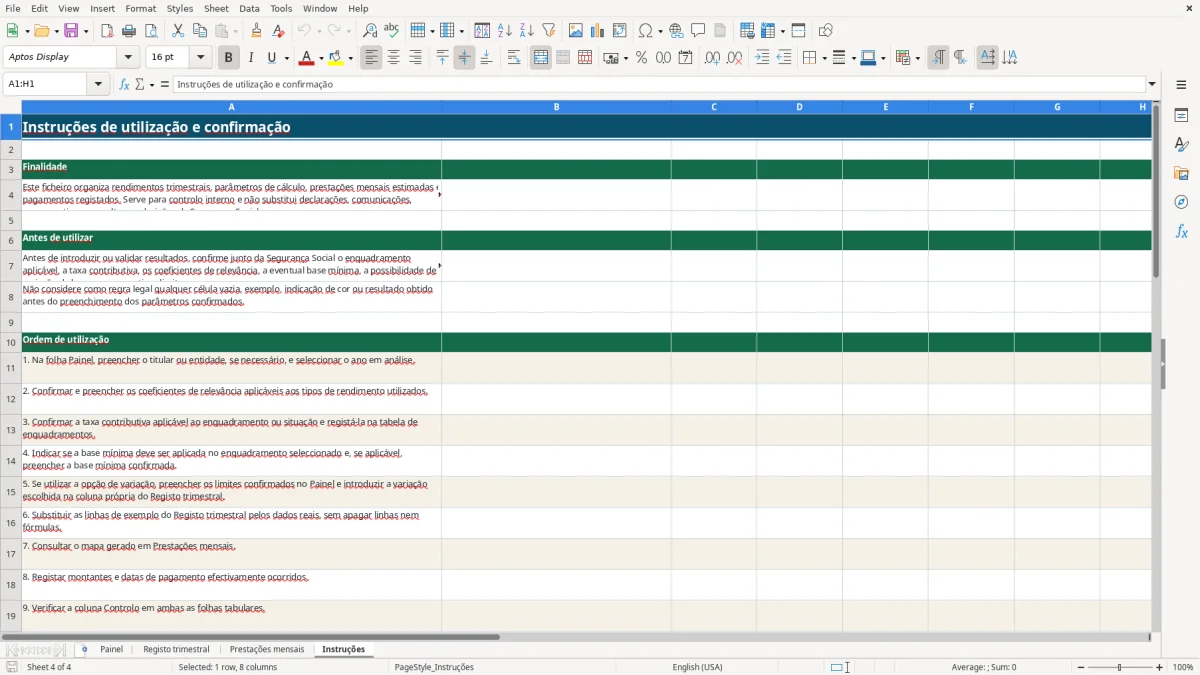Image resolution: width=1200 pixels, height=675 pixels.
Task: Clear direct formatting icon
Action: [279, 31]
